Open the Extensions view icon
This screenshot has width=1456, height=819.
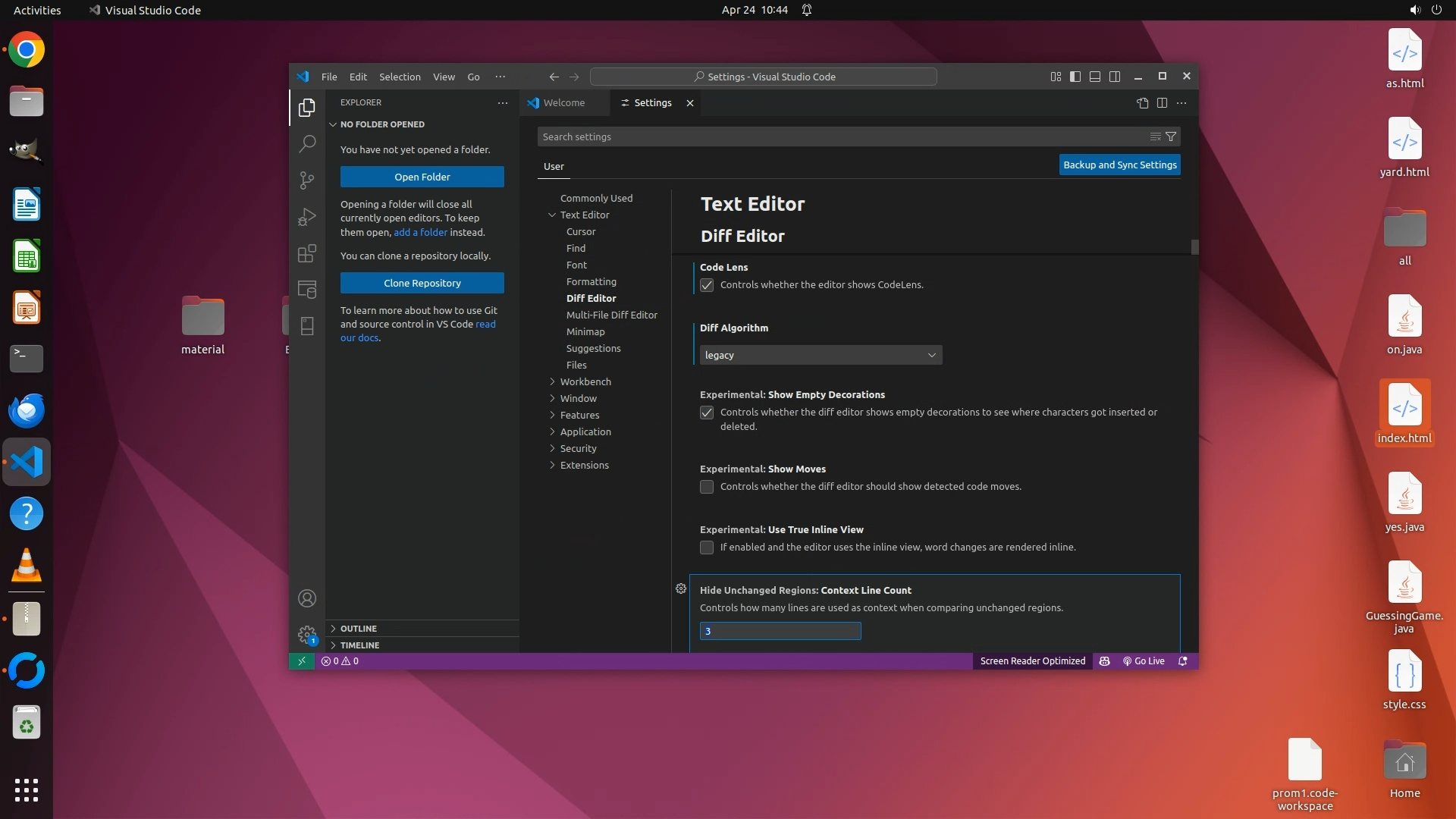click(x=307, y=253)
